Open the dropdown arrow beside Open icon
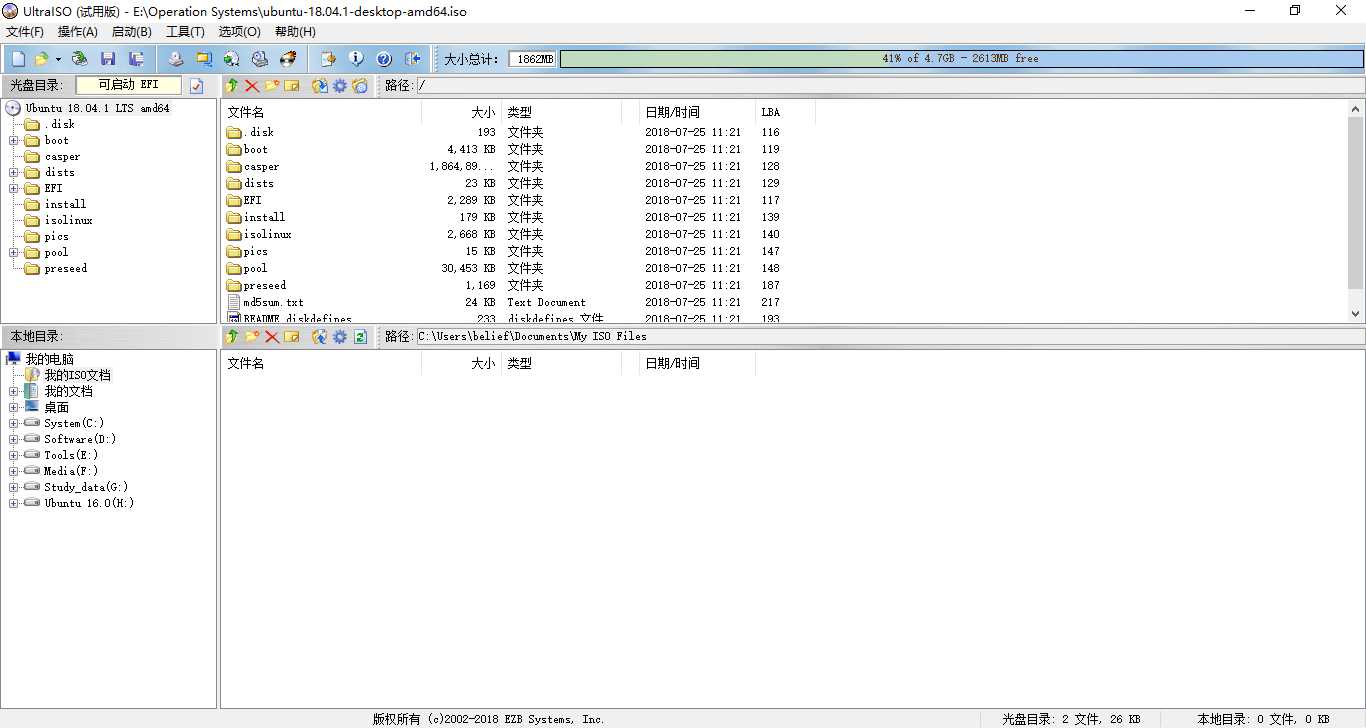Image resolution: width=1366 pixels, height=728 pixels. point(58,59)
